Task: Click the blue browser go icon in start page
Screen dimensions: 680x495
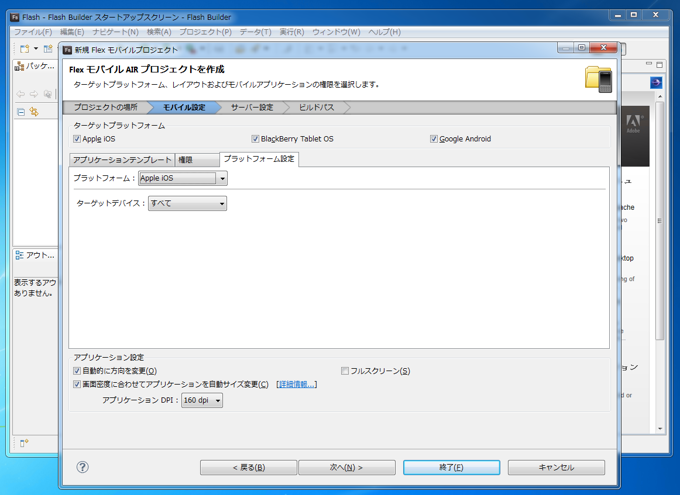Action: [656, 82]
